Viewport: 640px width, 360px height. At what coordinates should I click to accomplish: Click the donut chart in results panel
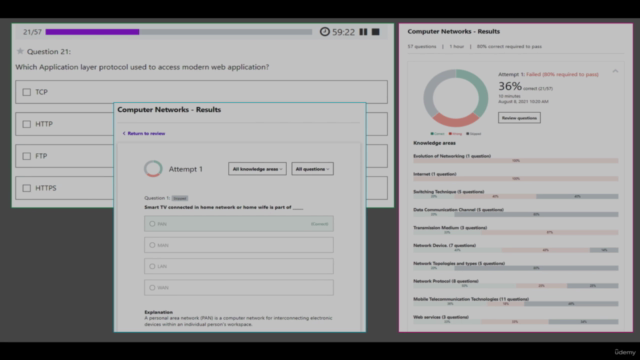[x=456, y=98]
